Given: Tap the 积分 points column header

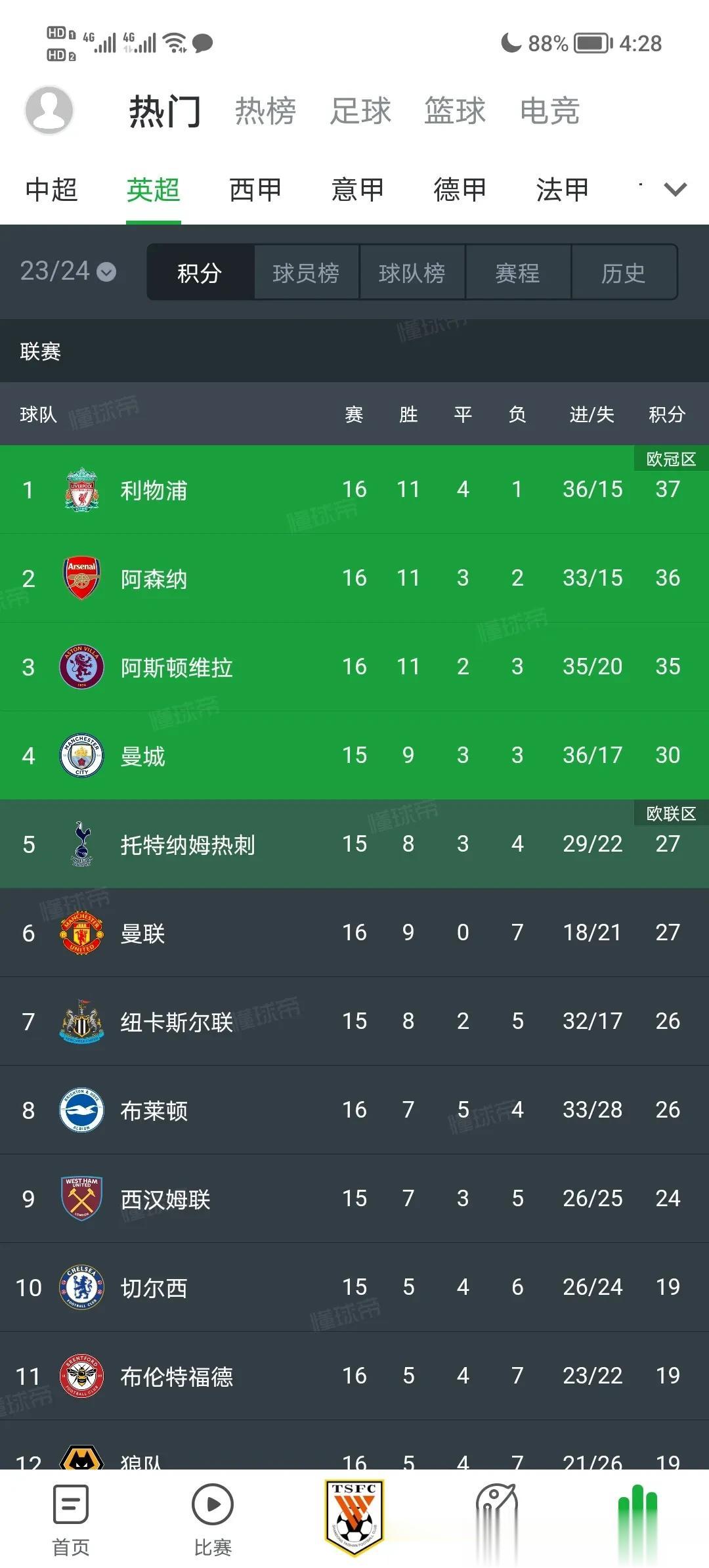Looking at the screenshot, I should pos(667,414).
